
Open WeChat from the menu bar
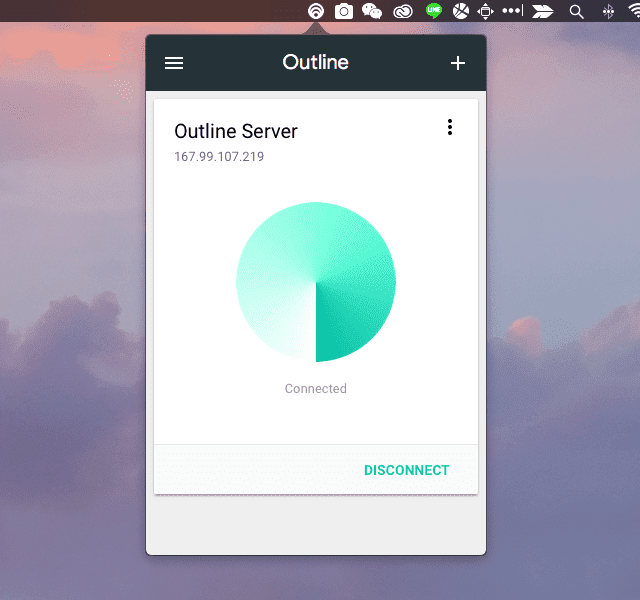click(372, 11)
